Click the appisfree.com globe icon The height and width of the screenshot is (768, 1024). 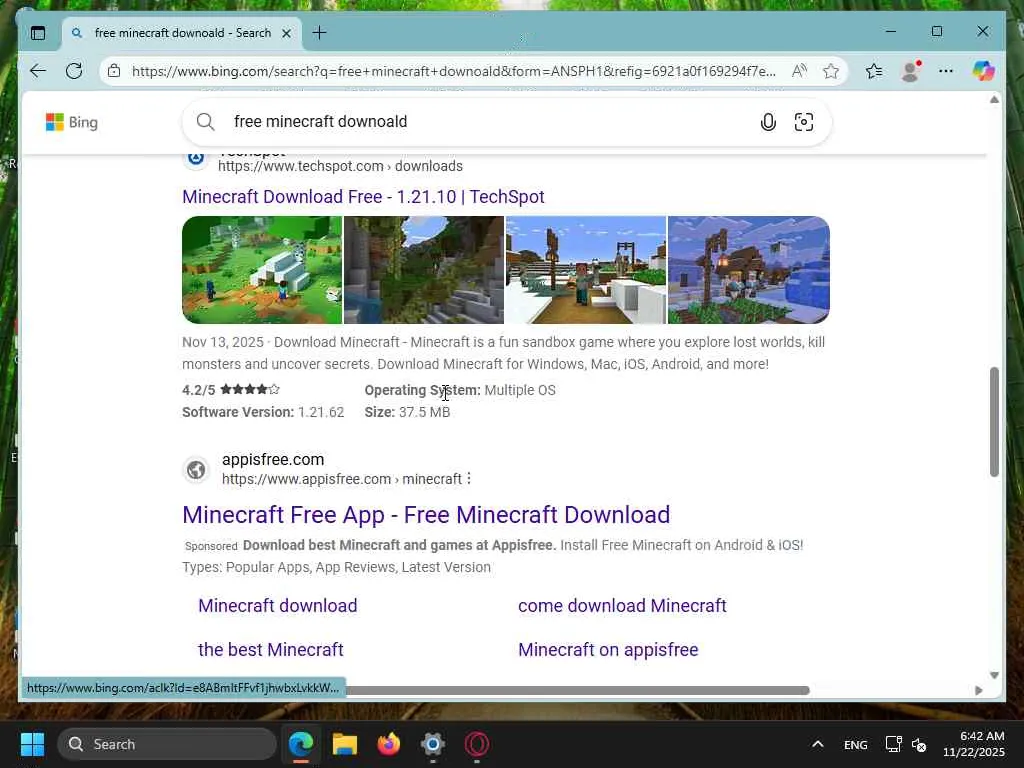(196, 470)
